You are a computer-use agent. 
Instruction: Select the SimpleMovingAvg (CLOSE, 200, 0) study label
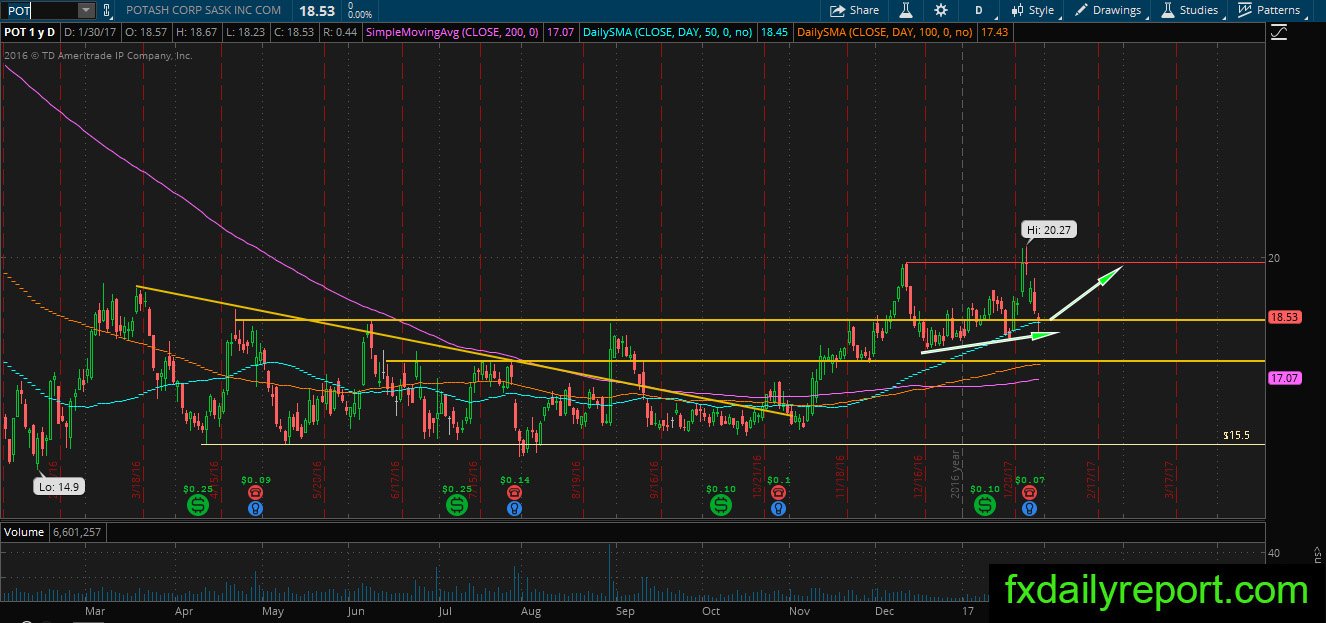[455, 33]
